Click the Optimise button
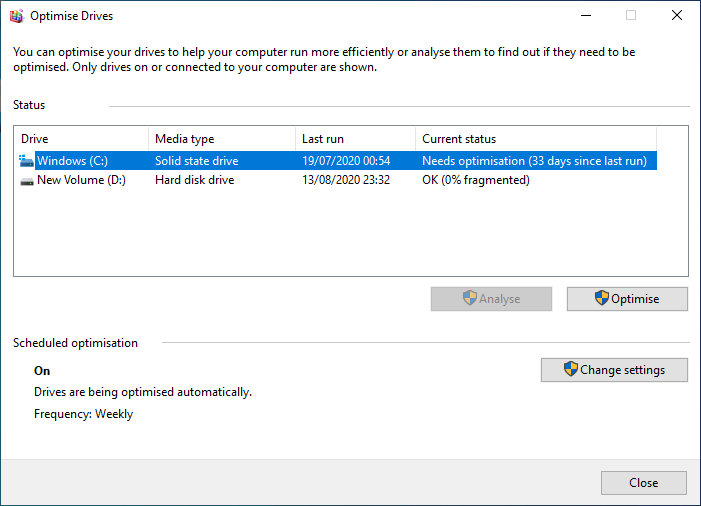Image resolution: width=701 pixels, height=506 pixels. (627, 299)
